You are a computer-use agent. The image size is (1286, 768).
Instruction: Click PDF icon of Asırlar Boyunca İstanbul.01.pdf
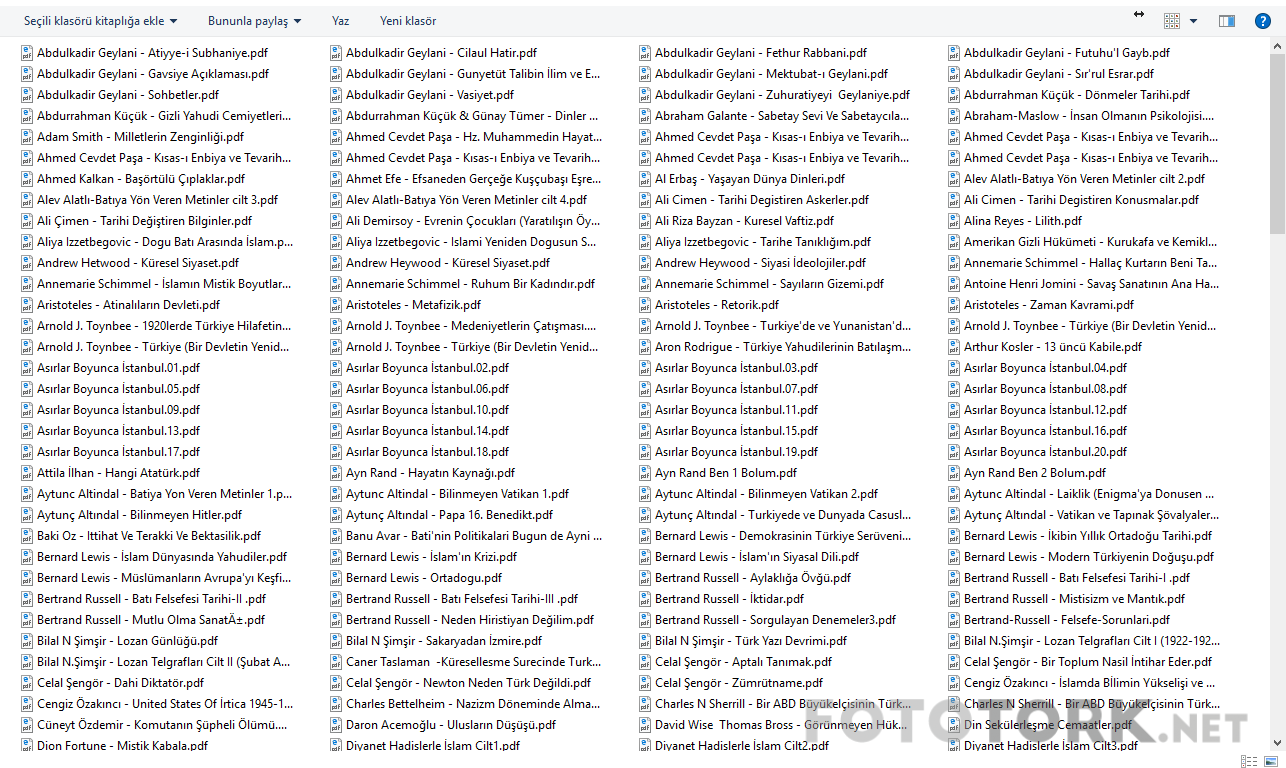point(27,368)
